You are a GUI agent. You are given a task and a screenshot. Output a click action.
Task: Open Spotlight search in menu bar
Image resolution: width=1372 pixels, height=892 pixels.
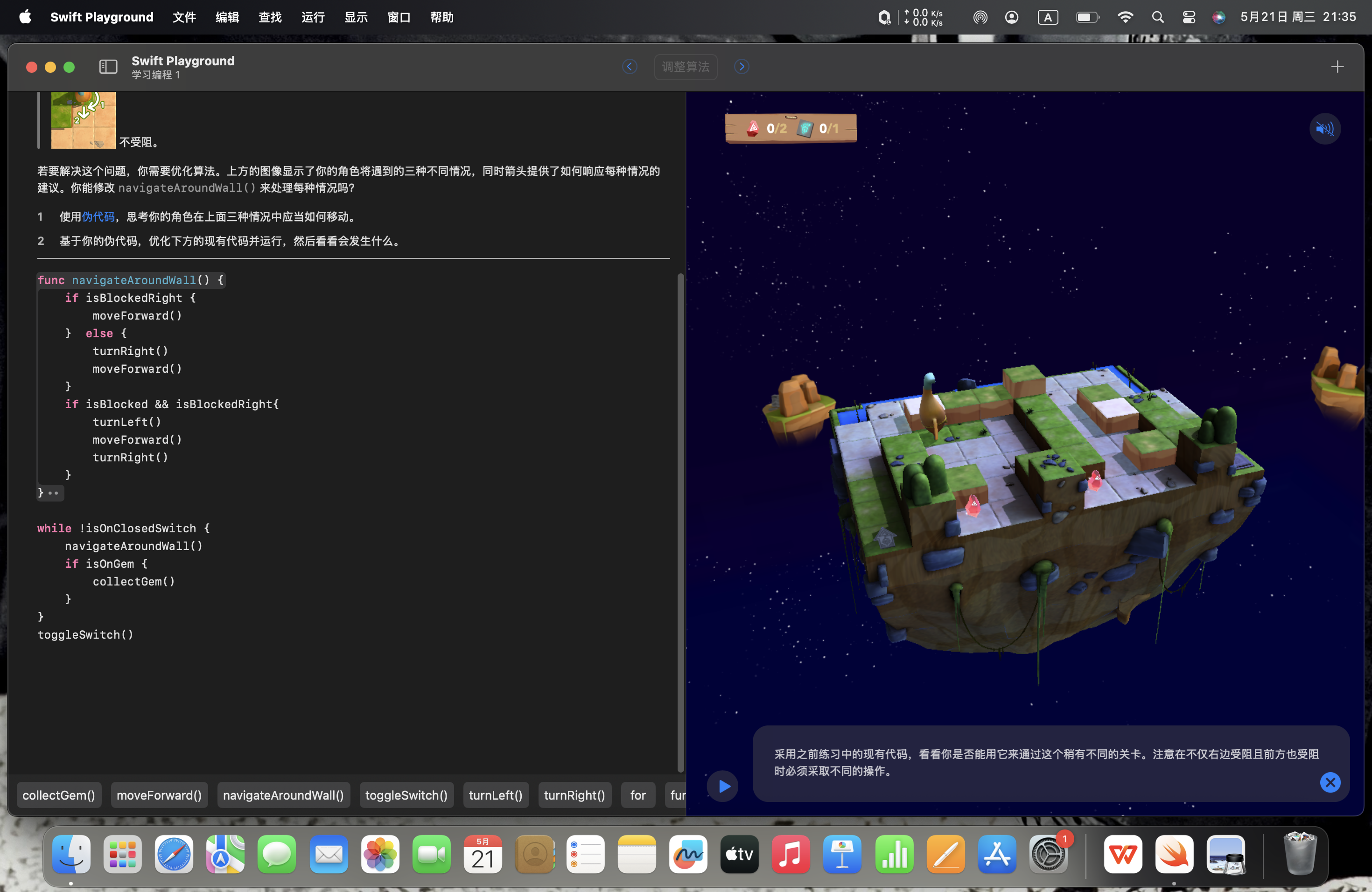[x=1157, y=17]
